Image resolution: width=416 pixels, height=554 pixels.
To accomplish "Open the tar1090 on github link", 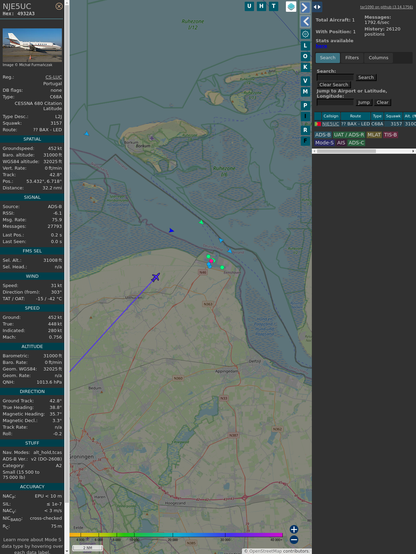I will [386, 7].
